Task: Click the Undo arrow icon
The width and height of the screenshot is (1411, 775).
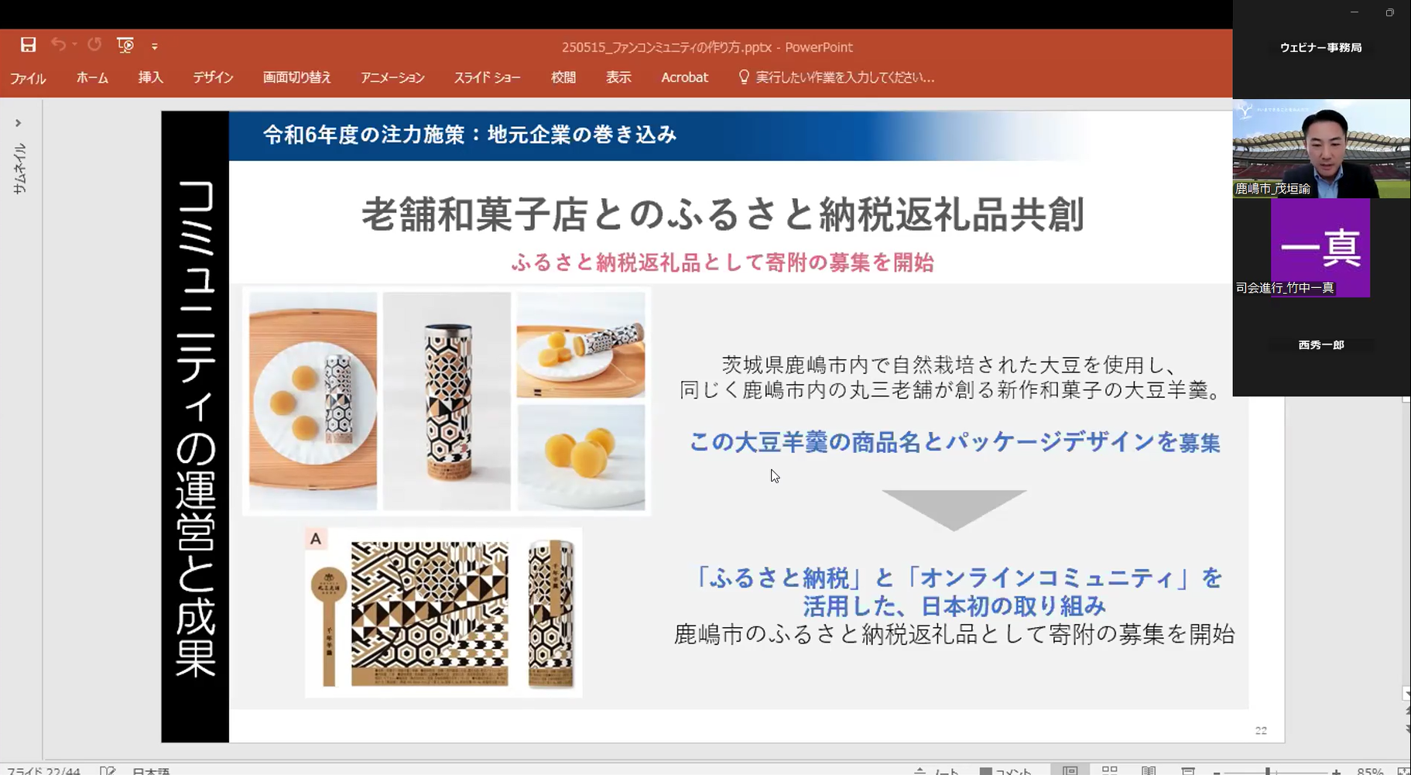Action: tap(58, 45)
